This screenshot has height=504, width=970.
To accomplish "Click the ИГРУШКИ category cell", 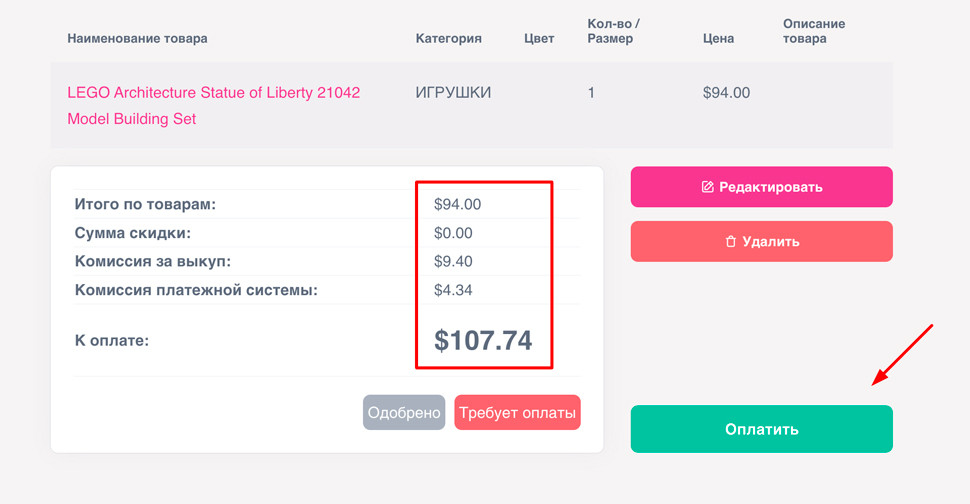I will point(453,93).
